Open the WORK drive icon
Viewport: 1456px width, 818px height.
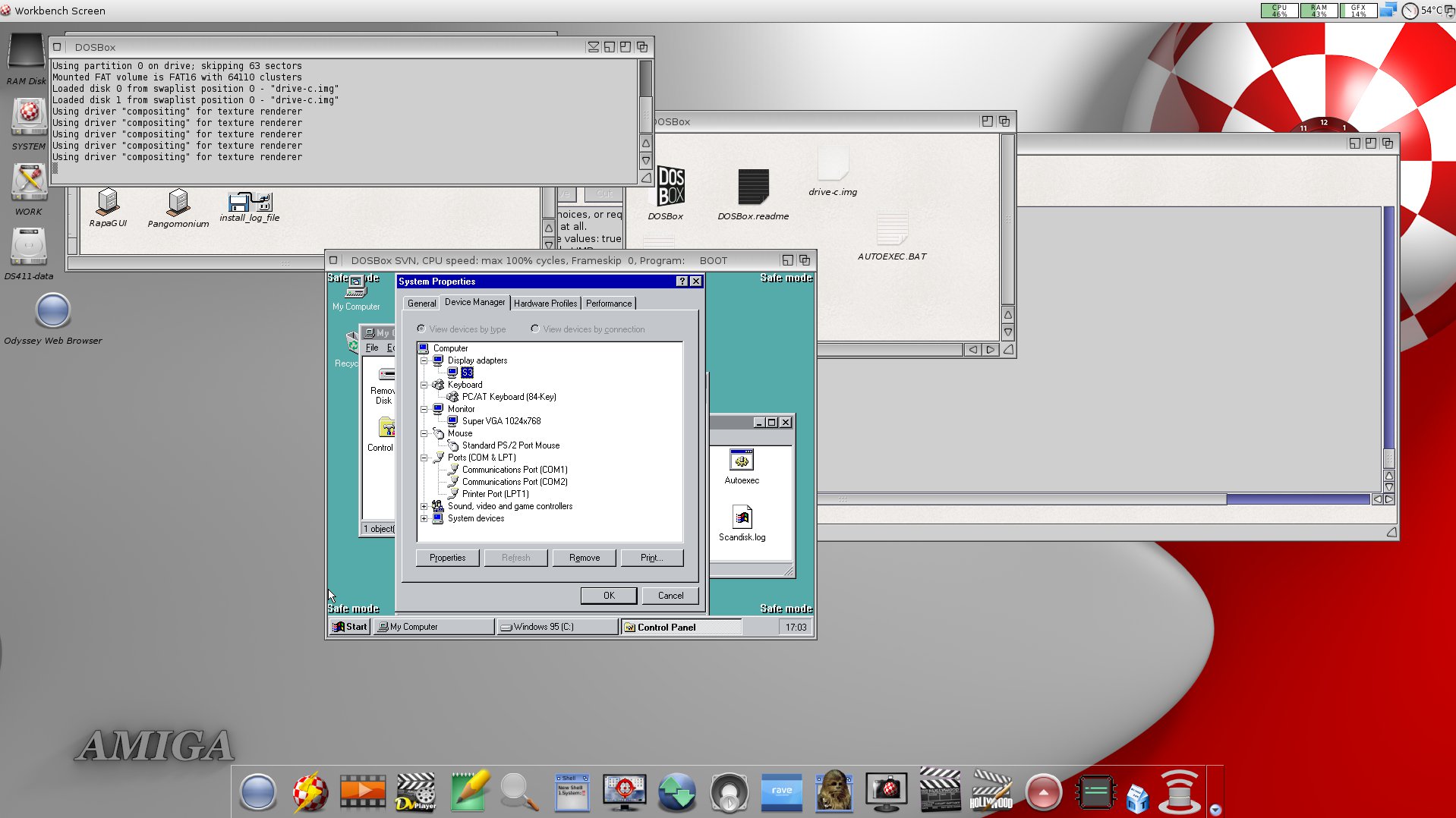click(29, 183)
